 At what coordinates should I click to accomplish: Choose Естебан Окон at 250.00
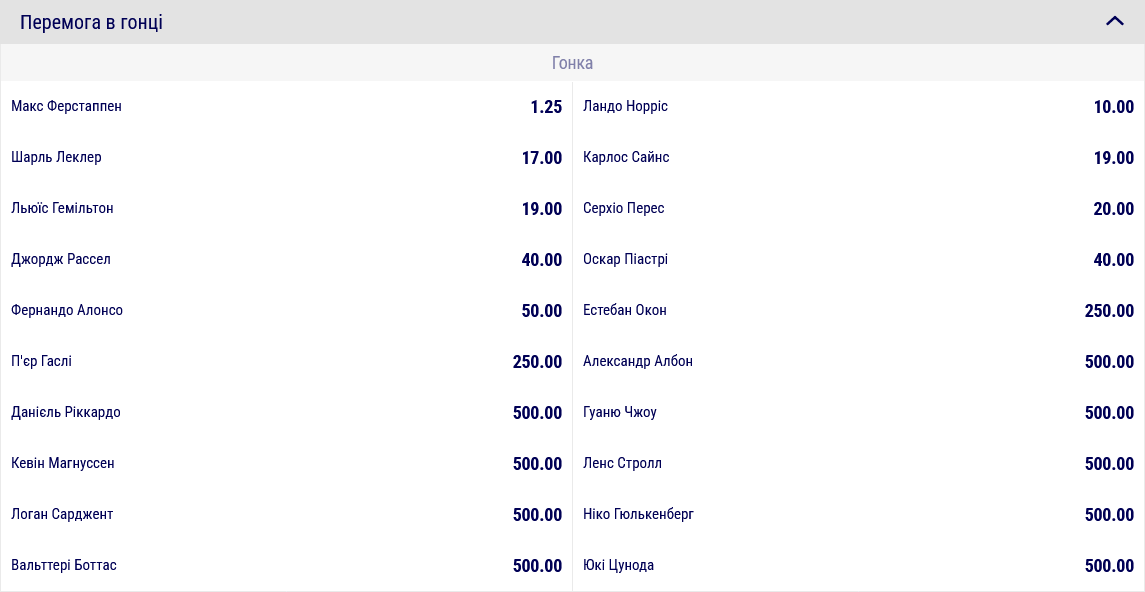tap(1109, 311)
